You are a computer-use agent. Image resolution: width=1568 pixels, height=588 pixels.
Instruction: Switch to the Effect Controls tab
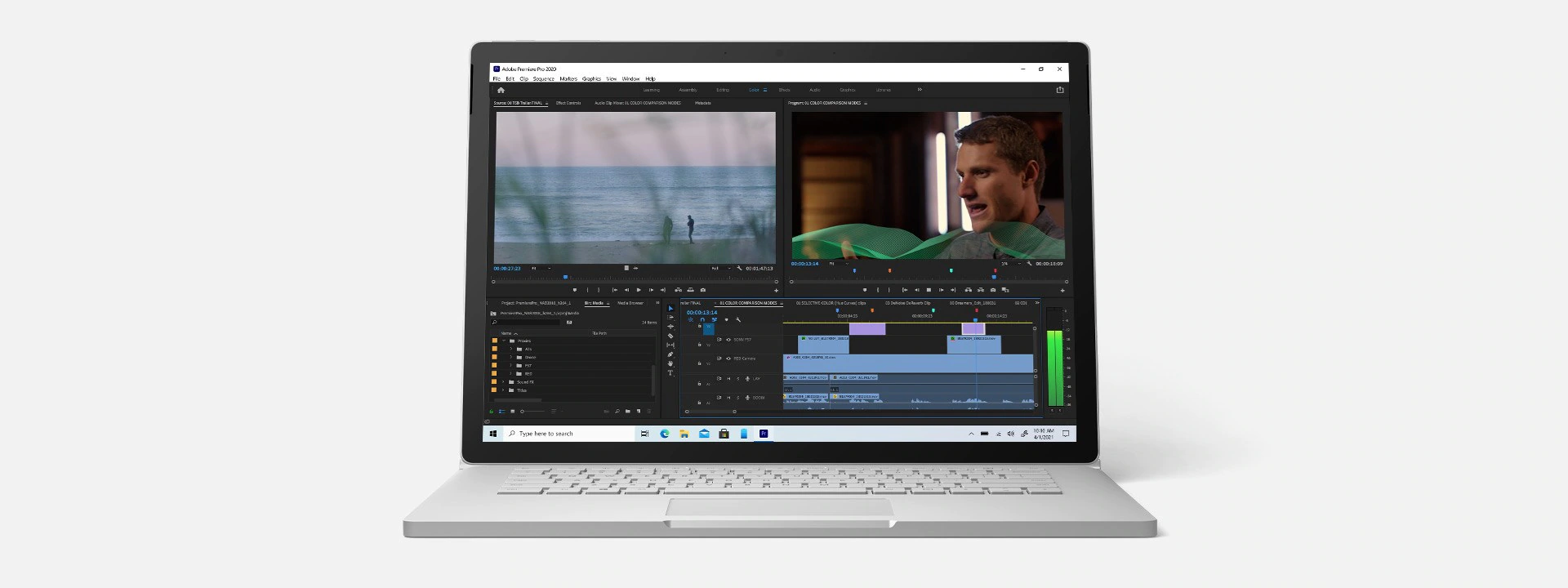(568, 103)
